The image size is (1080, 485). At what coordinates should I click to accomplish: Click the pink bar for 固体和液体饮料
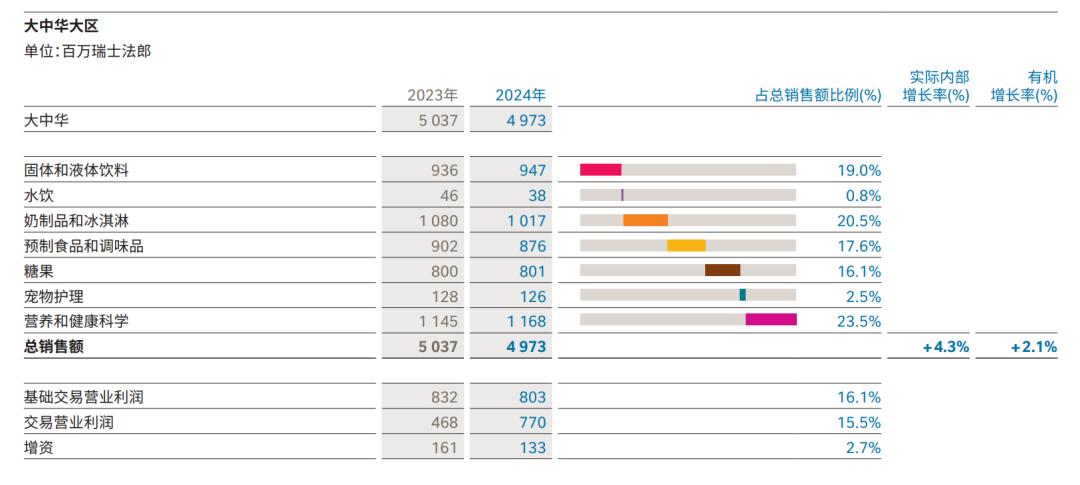pyautogui.click(x=601, y=170)
